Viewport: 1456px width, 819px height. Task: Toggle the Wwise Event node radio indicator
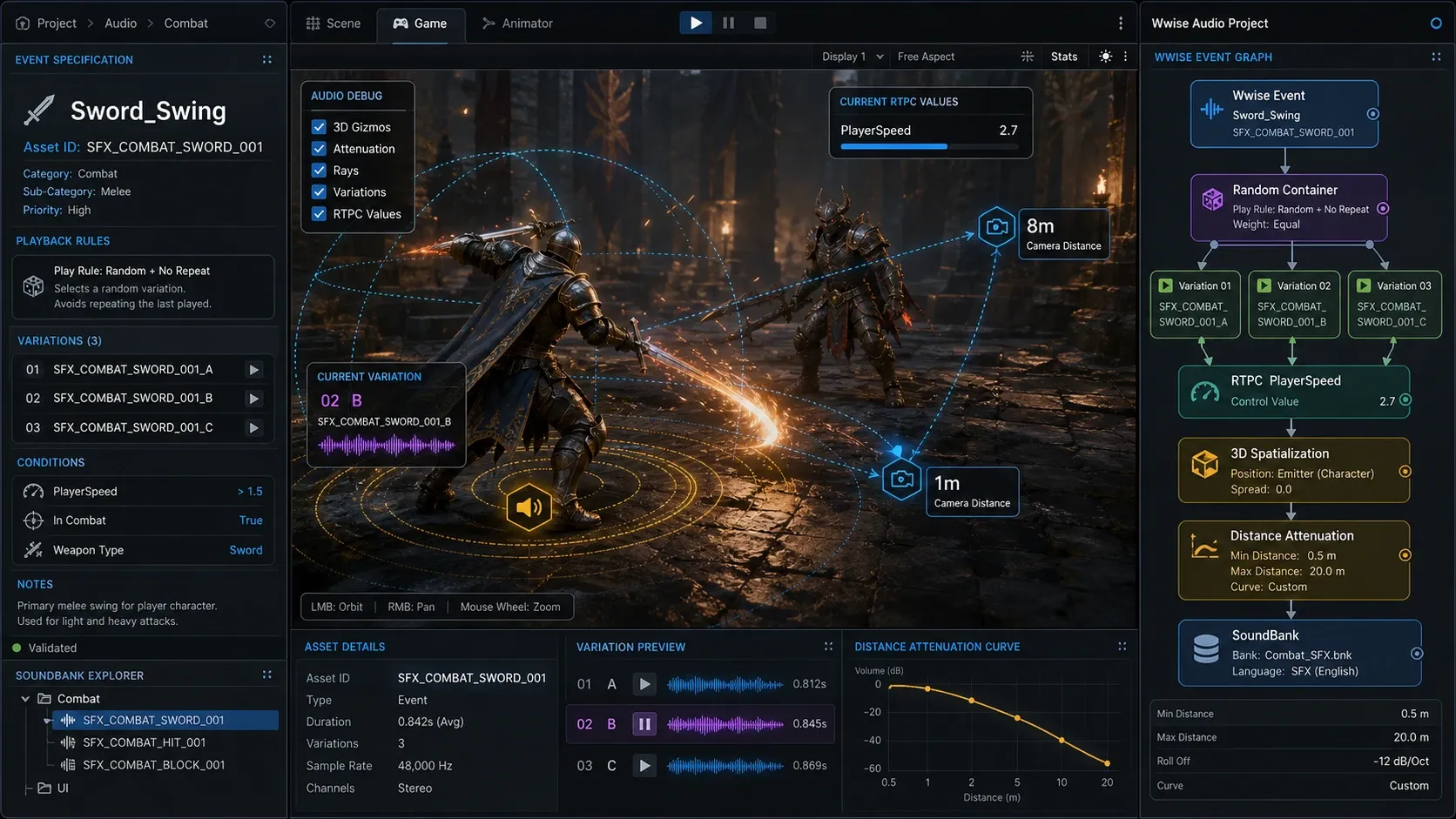[x=1373, y=114]
